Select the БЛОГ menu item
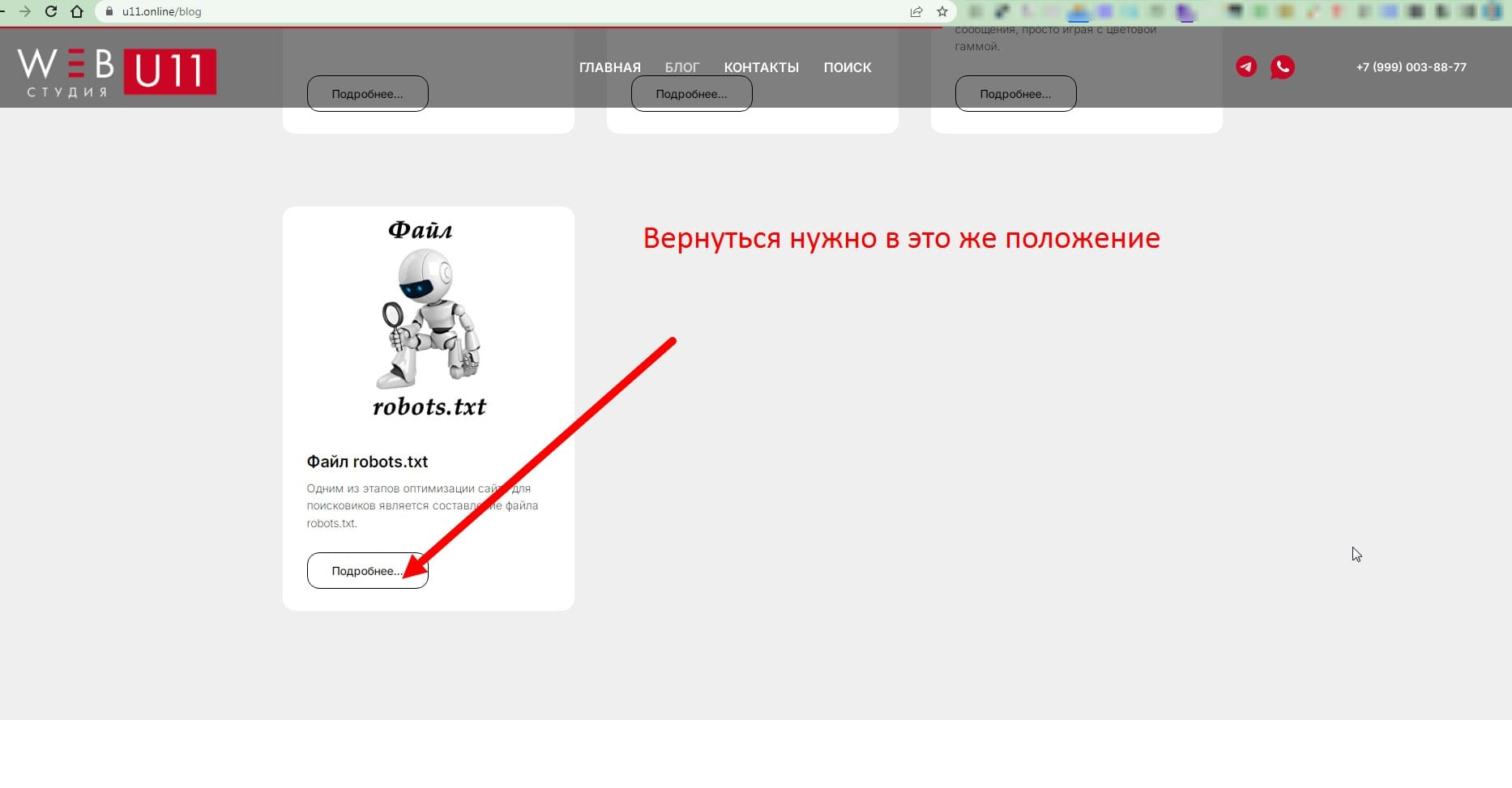The width and height of the screenshot is (1512, 788). point(682,67)
